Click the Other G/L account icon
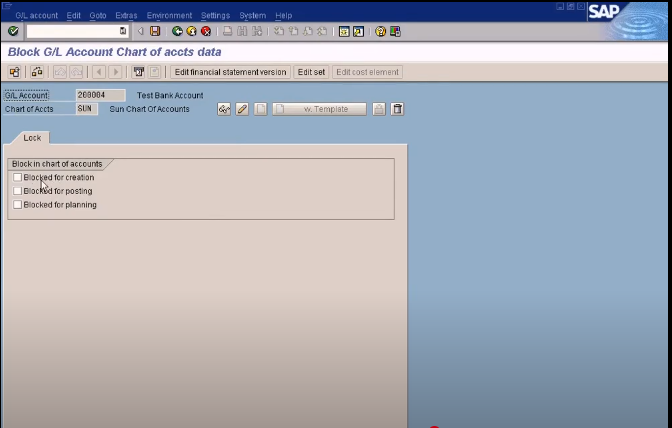This screenshot has width=672, height=428. pyautogui.click(x=15, y=72)
